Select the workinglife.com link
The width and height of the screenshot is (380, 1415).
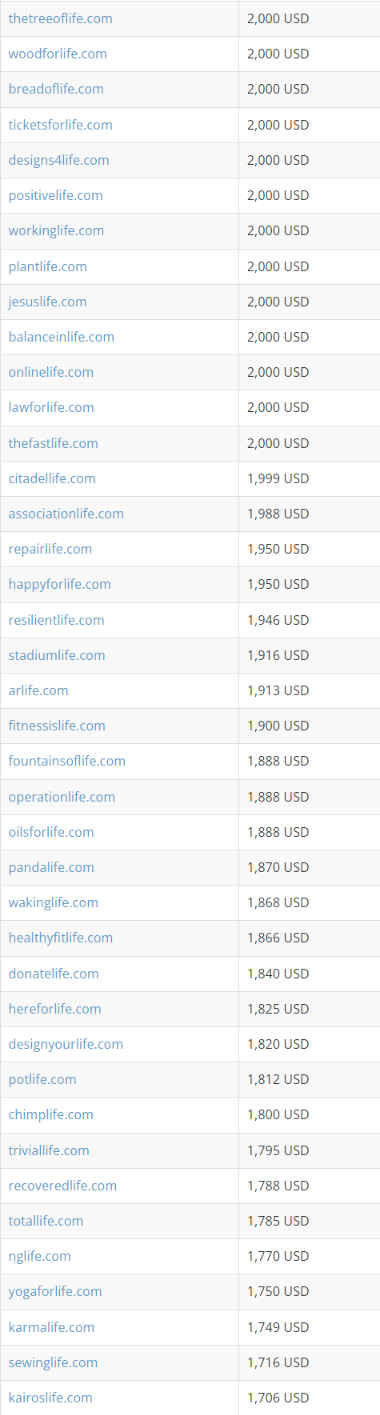tap(56, 231)
